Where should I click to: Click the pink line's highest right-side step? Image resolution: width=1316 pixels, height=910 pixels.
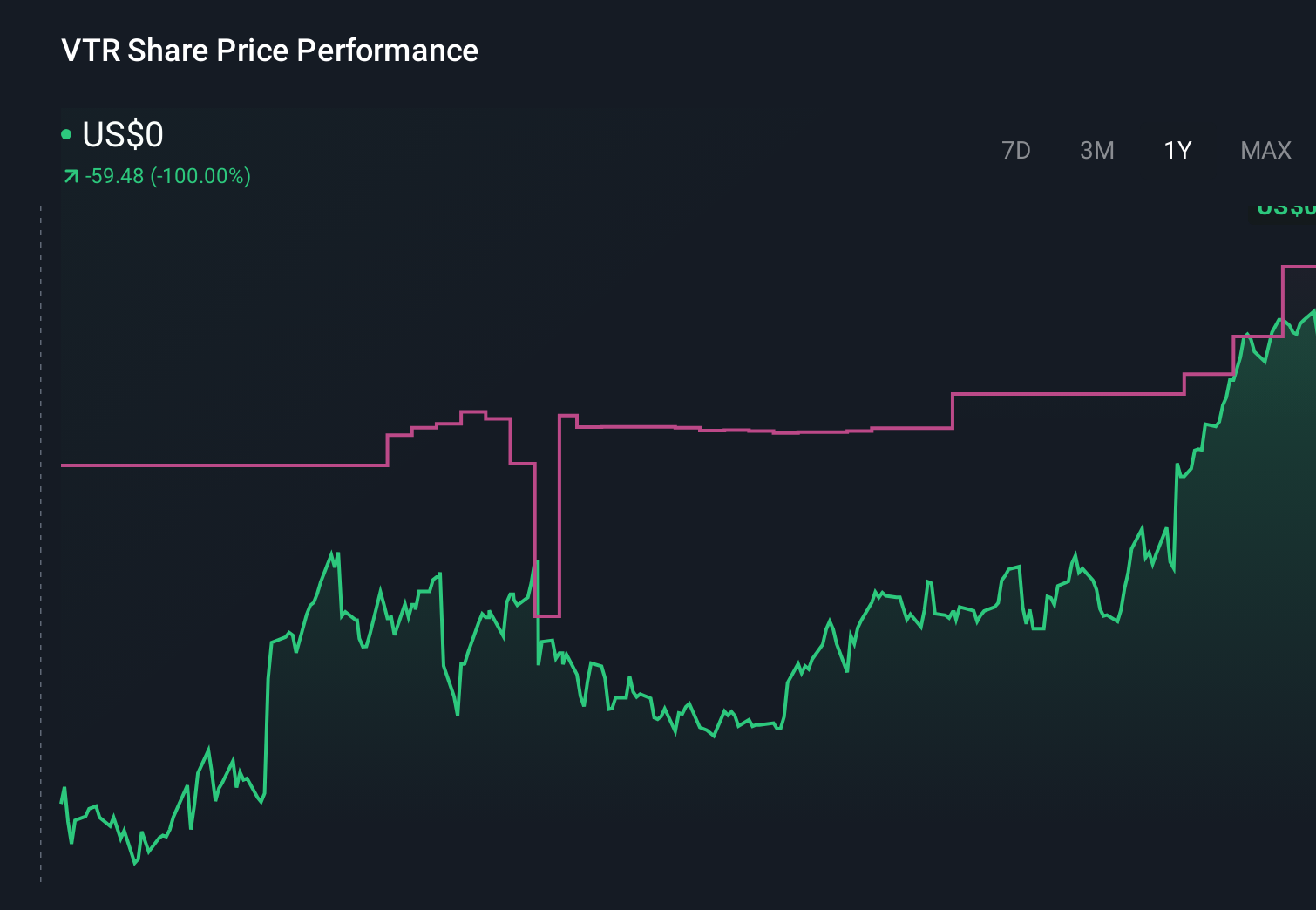pyautogui.click(x=1299, y=266)
